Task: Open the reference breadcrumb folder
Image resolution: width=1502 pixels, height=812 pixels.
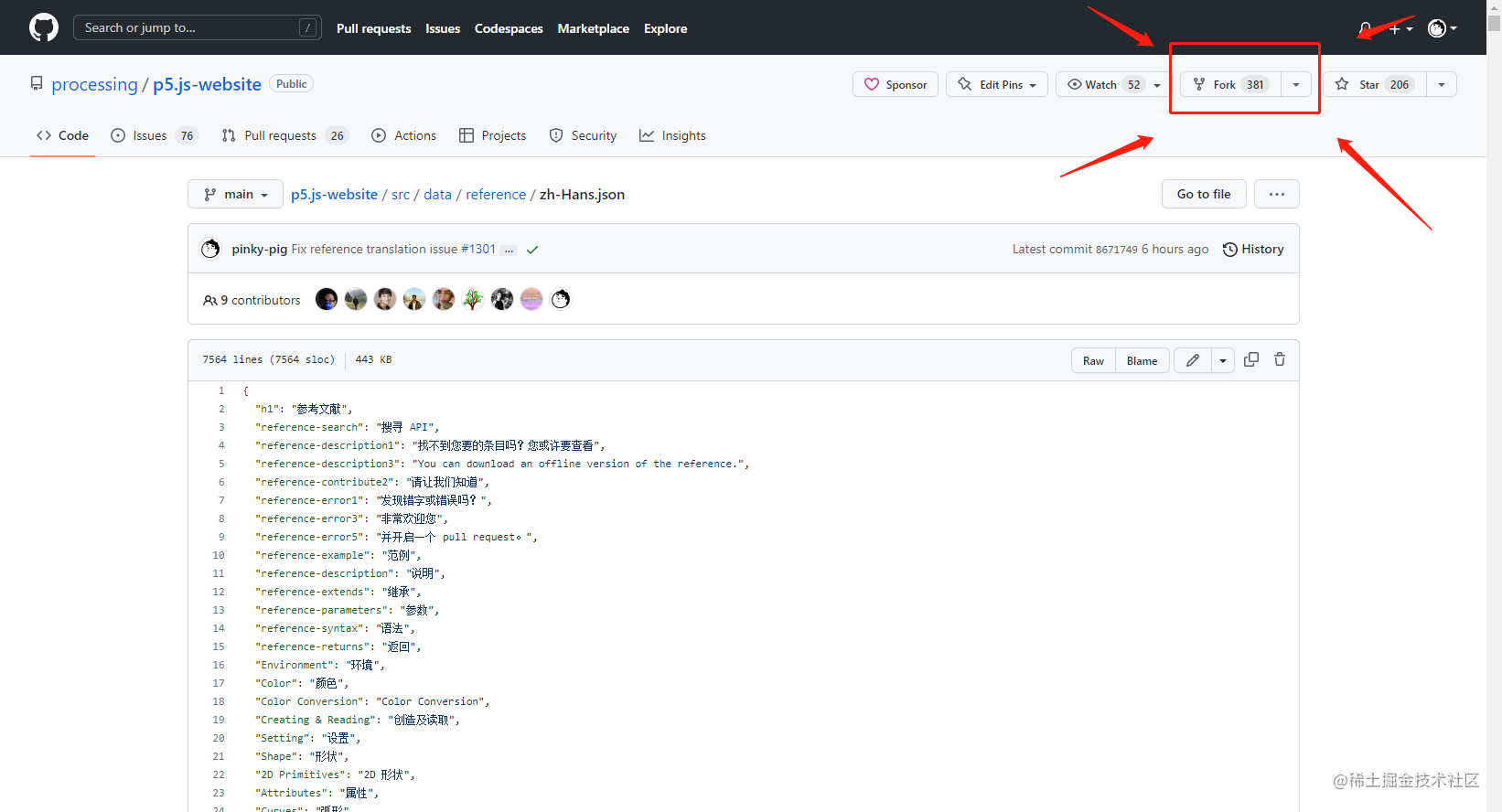Action: tap(496, 194)
